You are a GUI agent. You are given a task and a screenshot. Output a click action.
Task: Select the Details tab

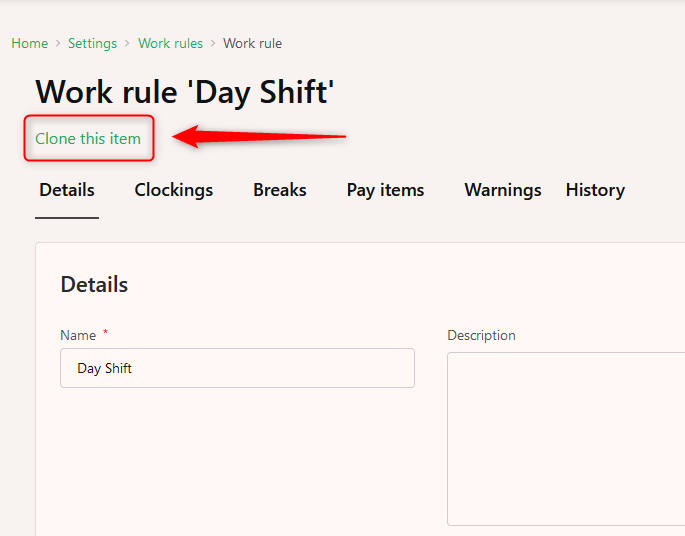click(67, 190)
